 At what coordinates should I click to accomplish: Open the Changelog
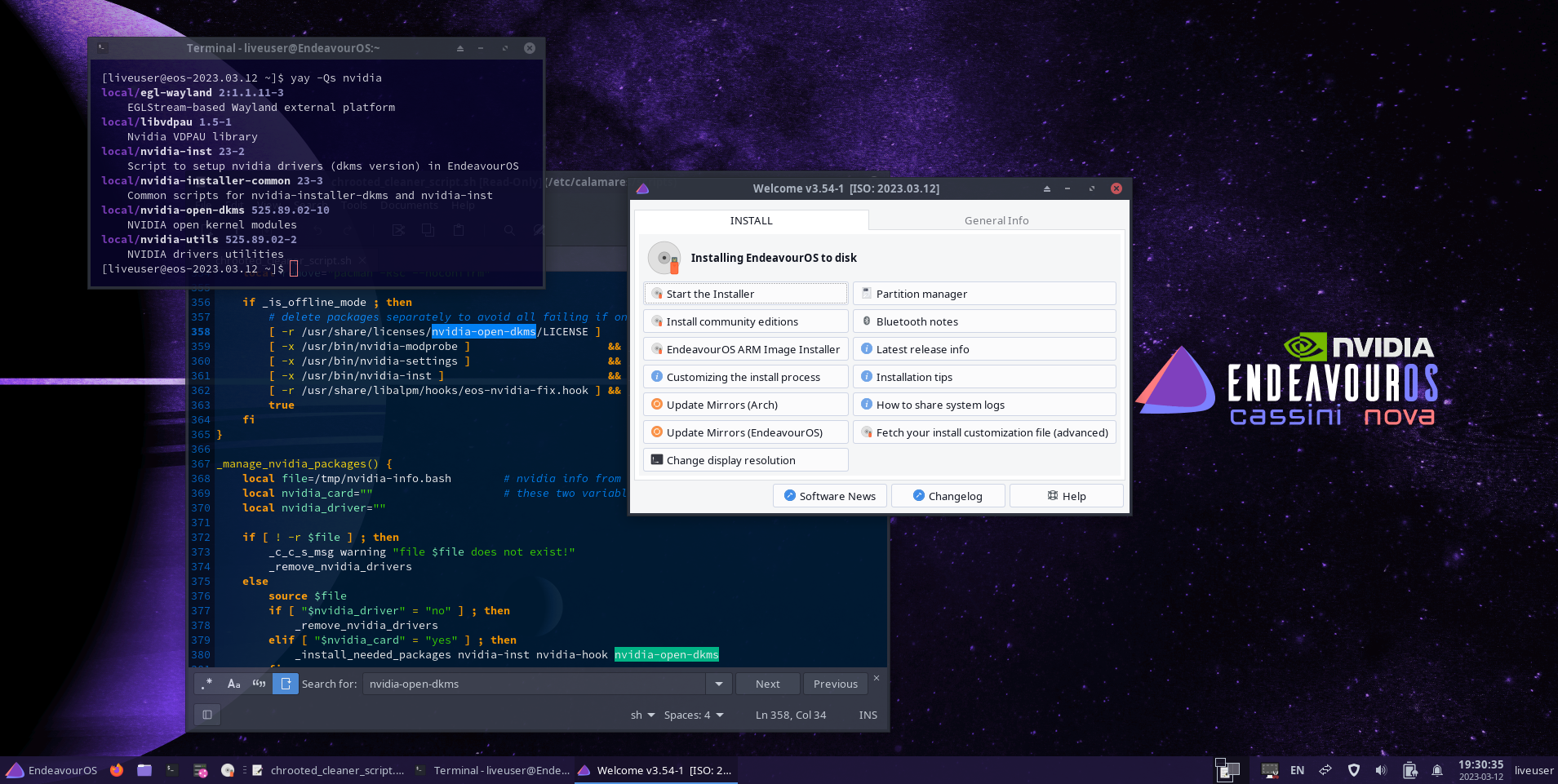948,496
